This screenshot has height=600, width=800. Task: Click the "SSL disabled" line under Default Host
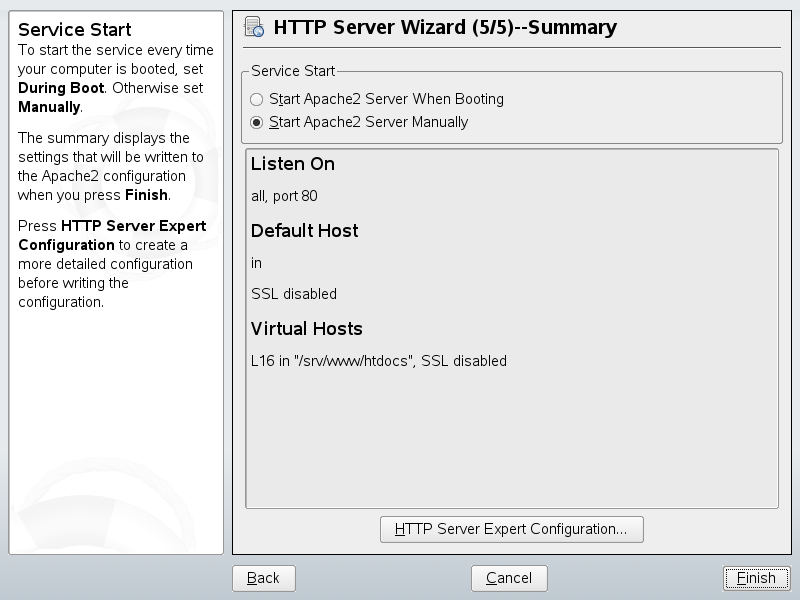(294, 294)
